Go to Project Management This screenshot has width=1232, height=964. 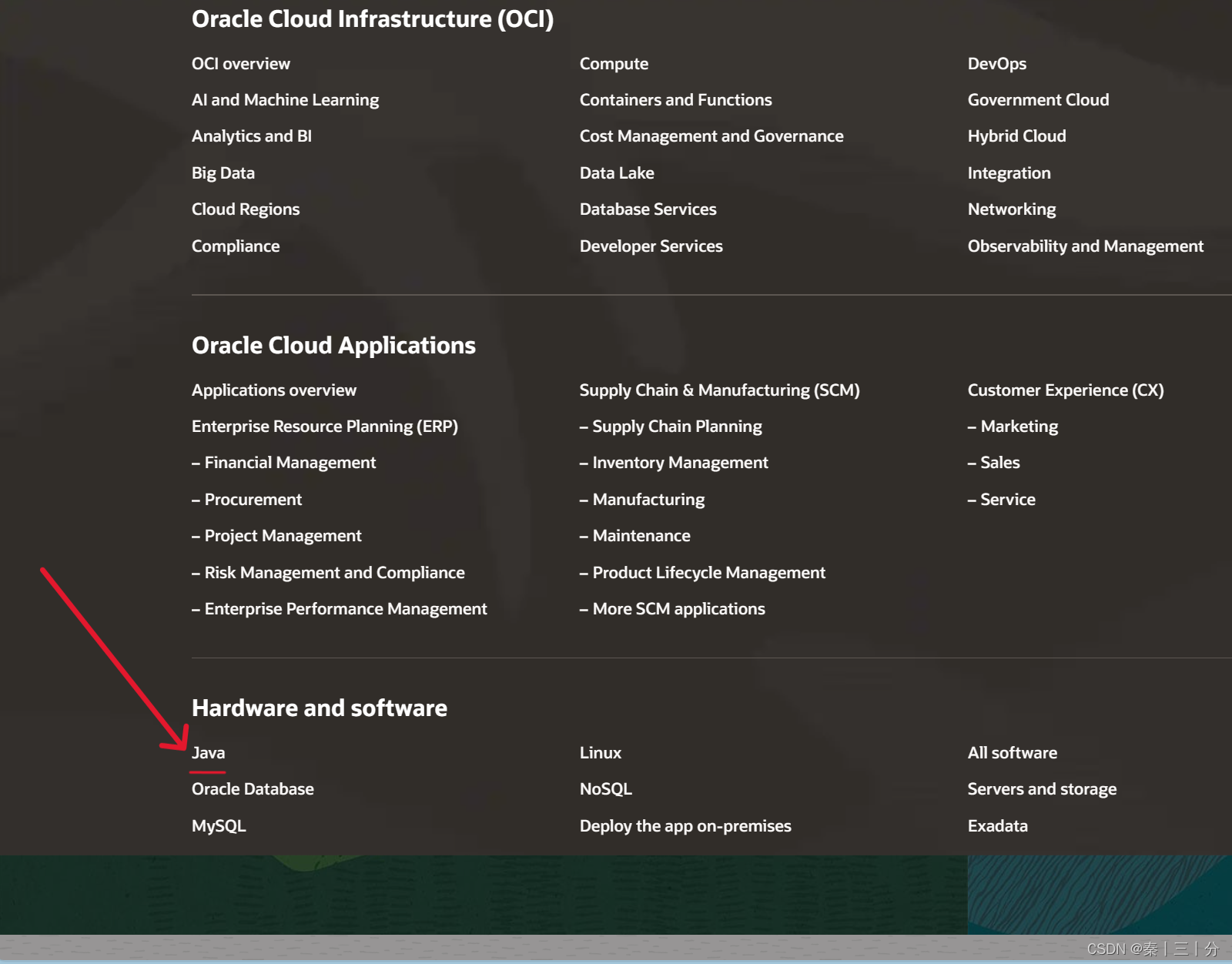pyautogui.click(x=276, y=536)
